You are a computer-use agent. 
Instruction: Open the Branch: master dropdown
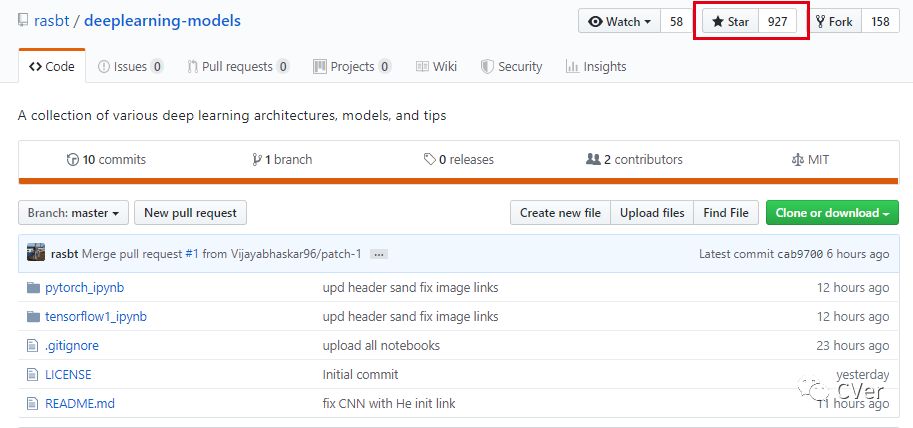(74, 213)
